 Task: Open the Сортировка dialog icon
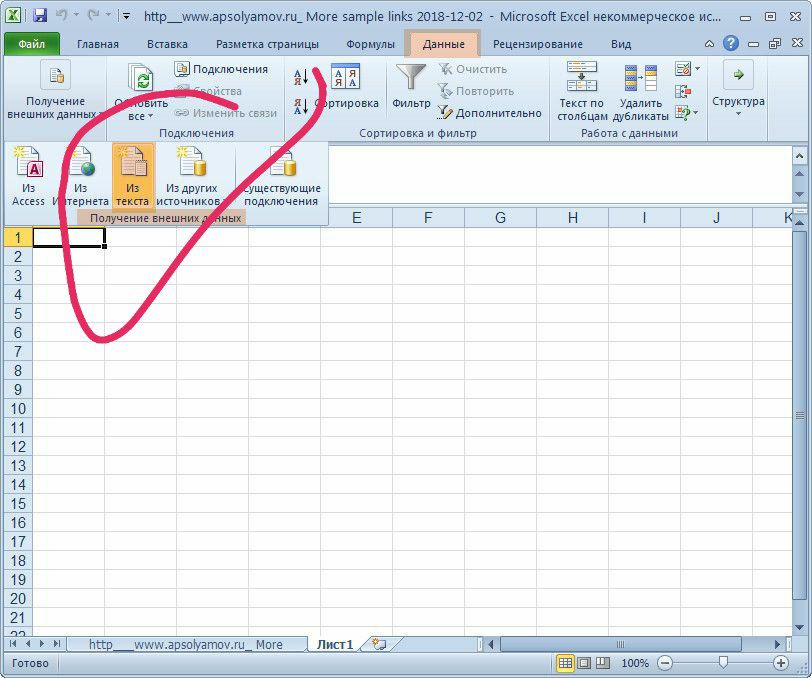345,77
